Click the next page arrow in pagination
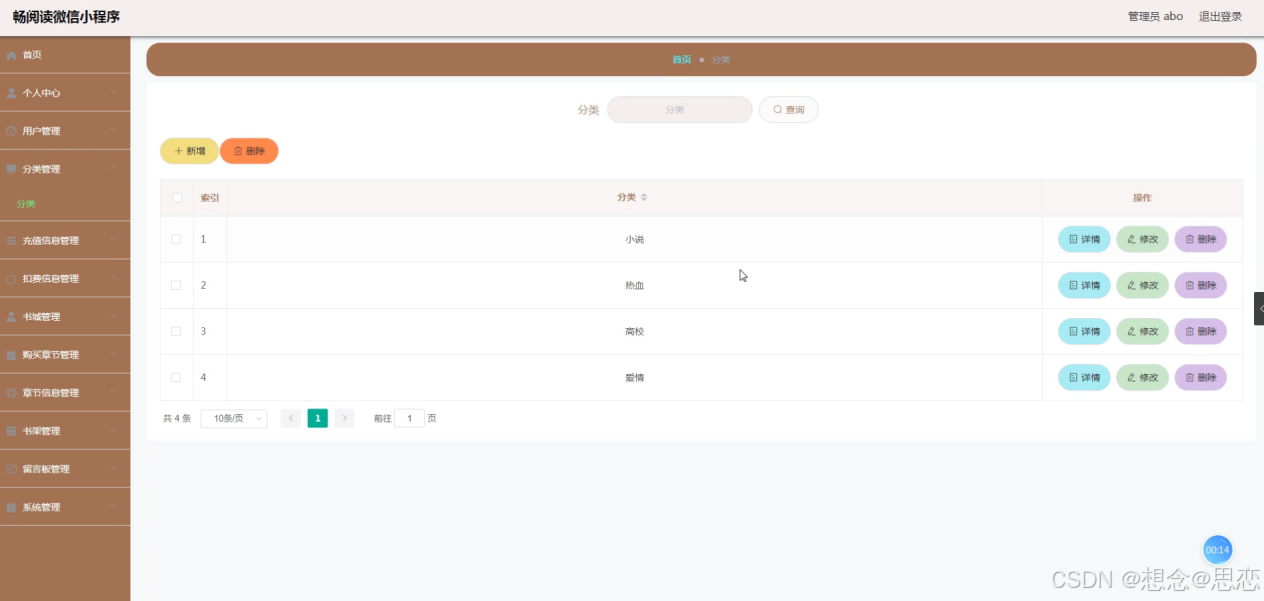The image size is (1264, 601). (344, 418)
